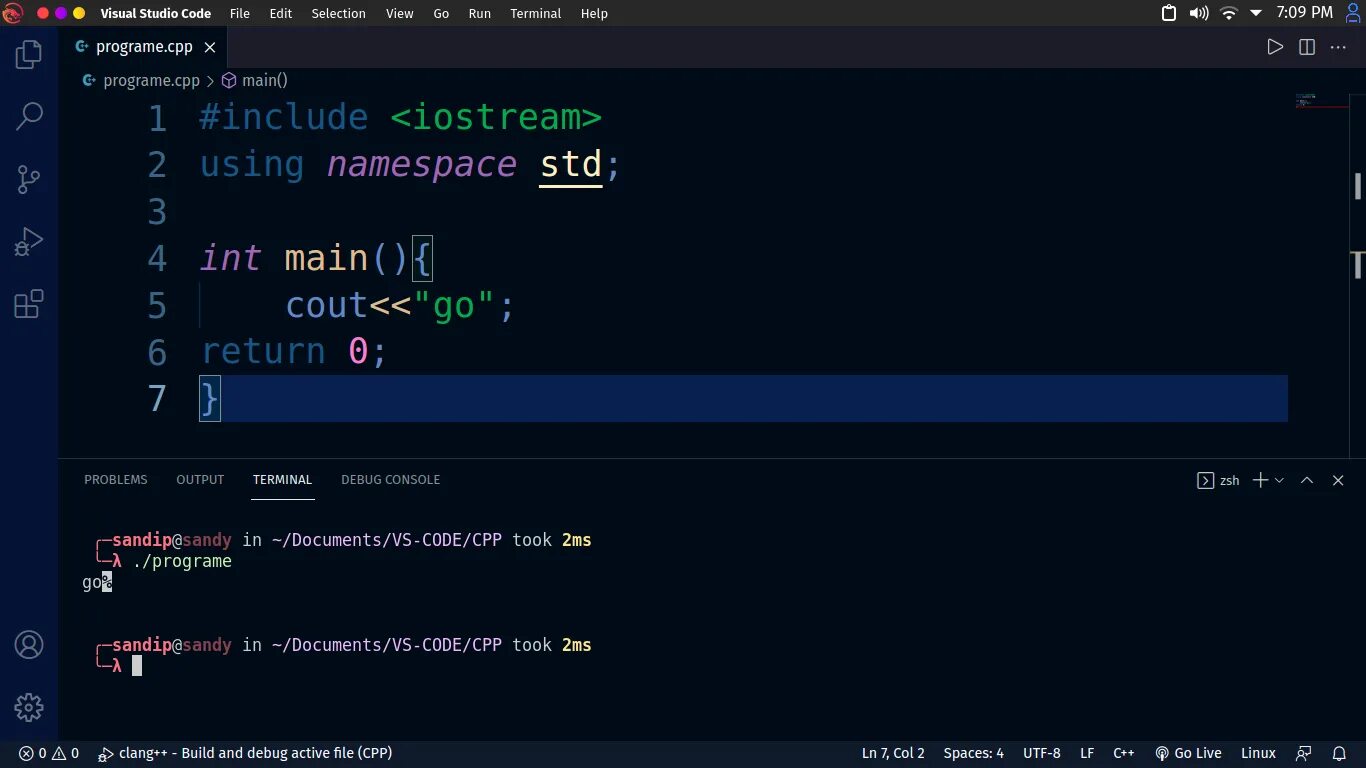Open the View menu
The width and height of the screenshot is (1366, 768).
[x=400, y=13]
